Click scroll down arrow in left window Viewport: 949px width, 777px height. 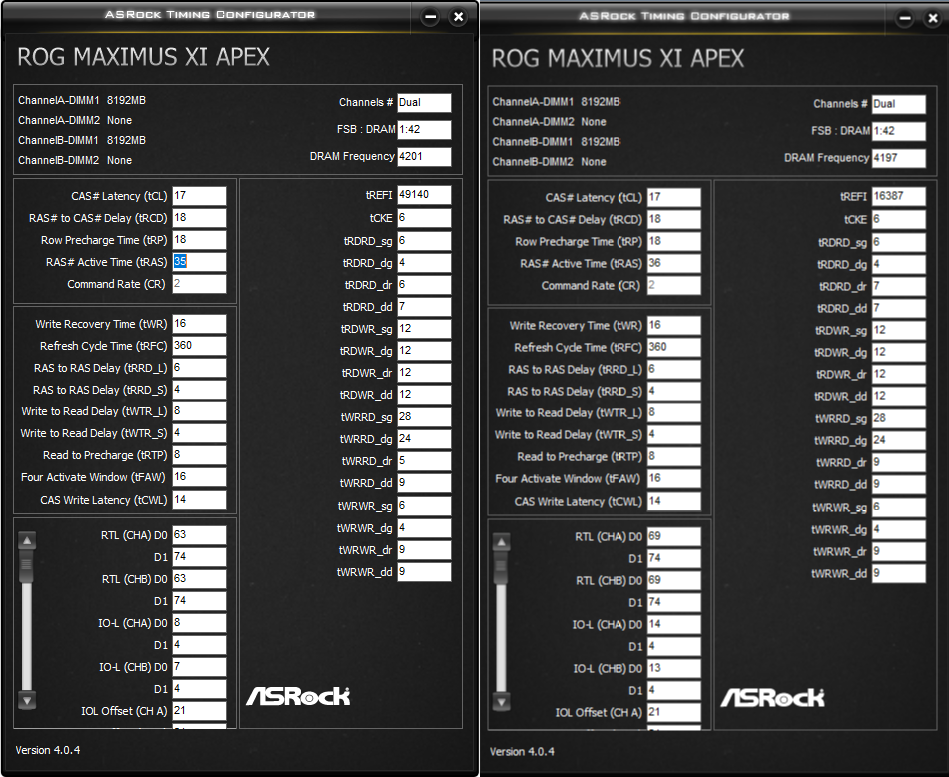tap(27, 700)
